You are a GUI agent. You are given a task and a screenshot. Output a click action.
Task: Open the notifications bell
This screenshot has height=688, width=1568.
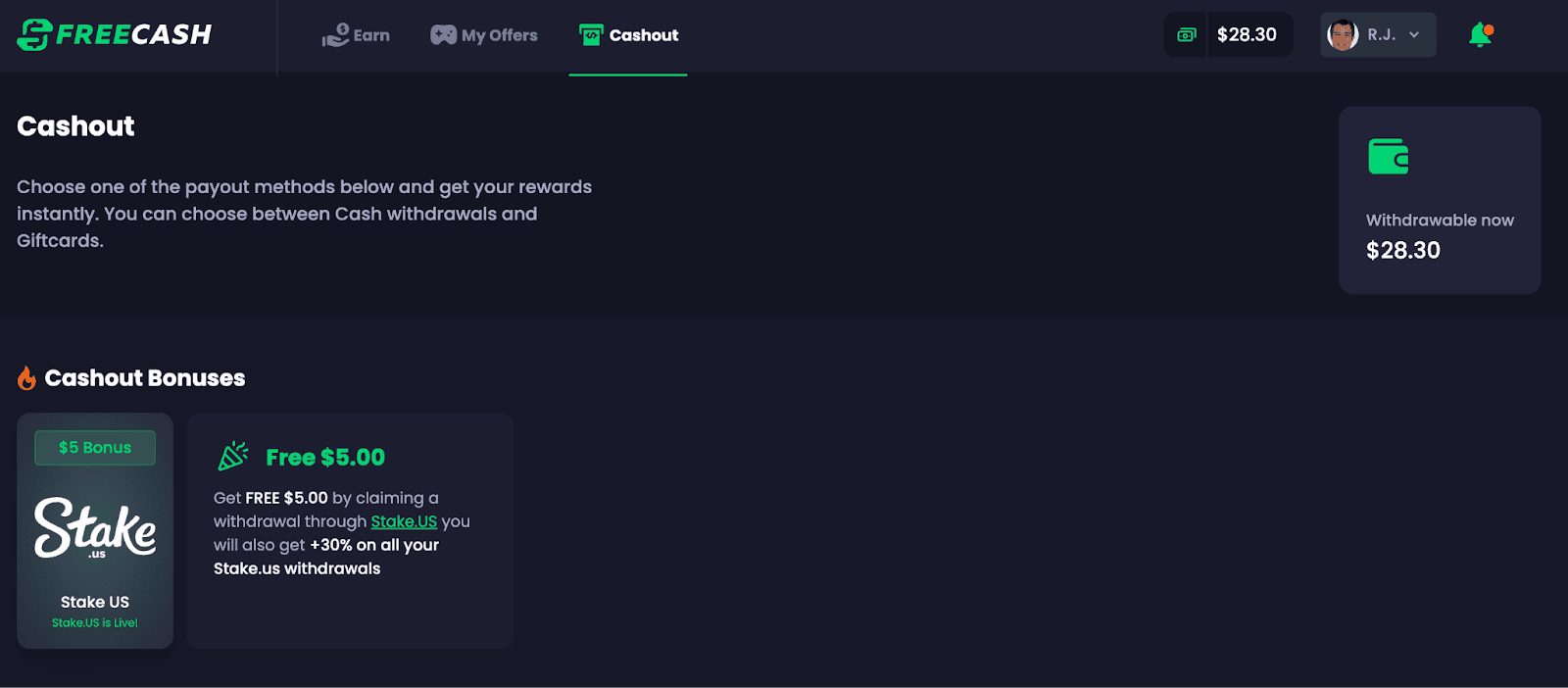(1480, 35)
